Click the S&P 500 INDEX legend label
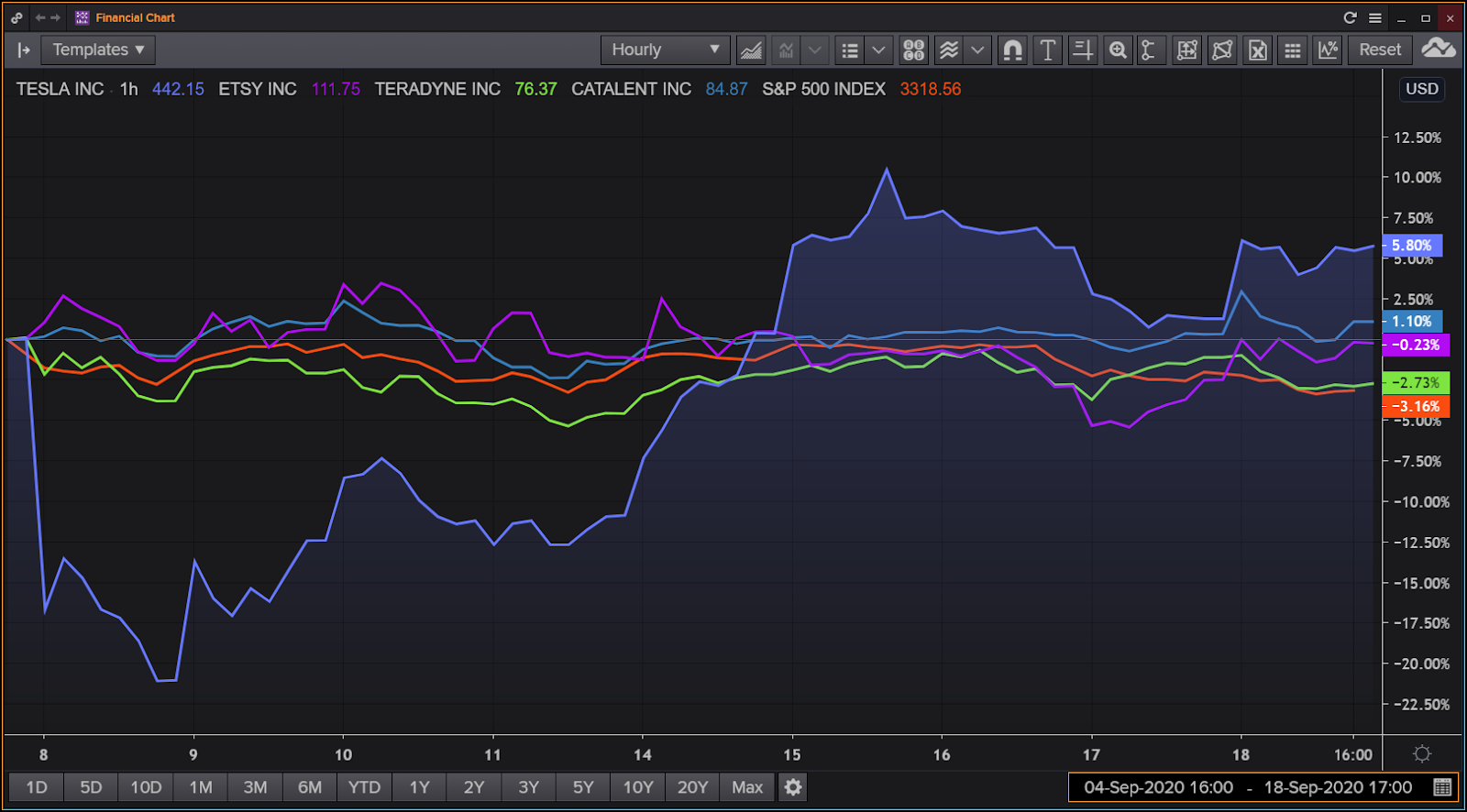This screenshot has height=812, width=1467. click(x=823, y=89)
